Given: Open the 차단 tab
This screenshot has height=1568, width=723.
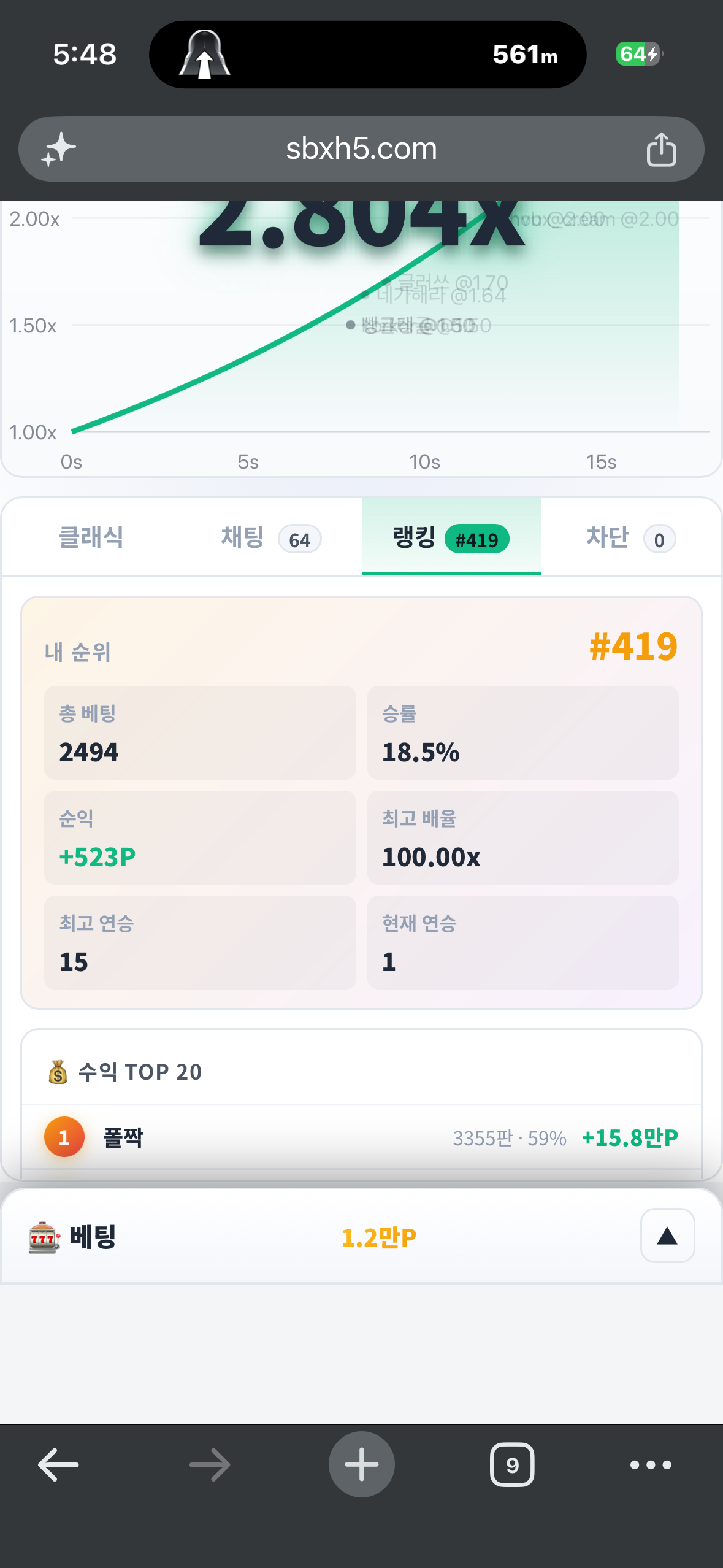Looking at the screenshot, I should click(631, 537).
